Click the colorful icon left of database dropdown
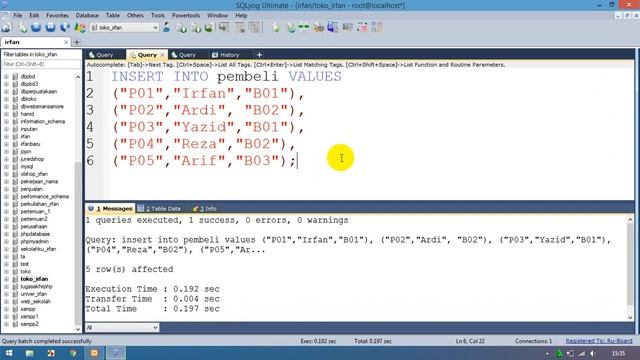The width and height of the screenshot is (640, 360). pos(80,28)
